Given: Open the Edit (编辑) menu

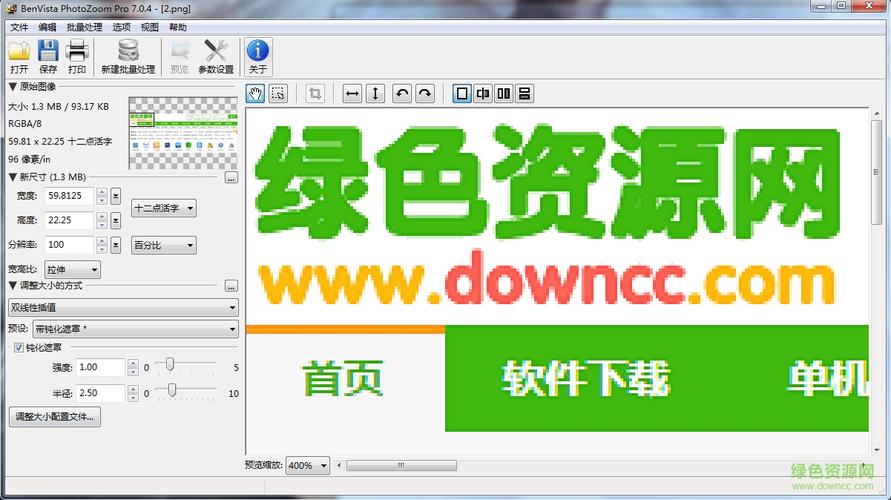Looking at the screenshot, I should click(x=47, y=27).
